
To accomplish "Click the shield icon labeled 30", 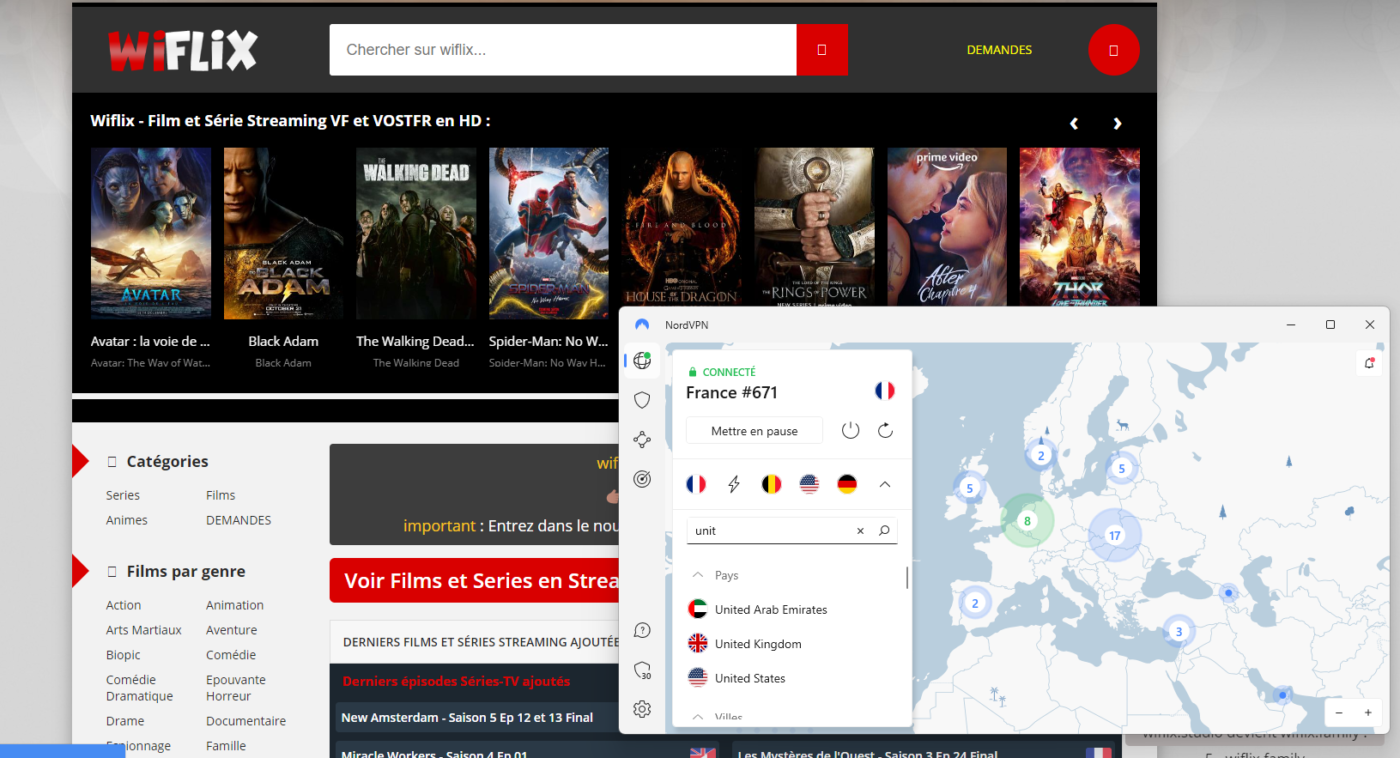I will coord(642,670).
